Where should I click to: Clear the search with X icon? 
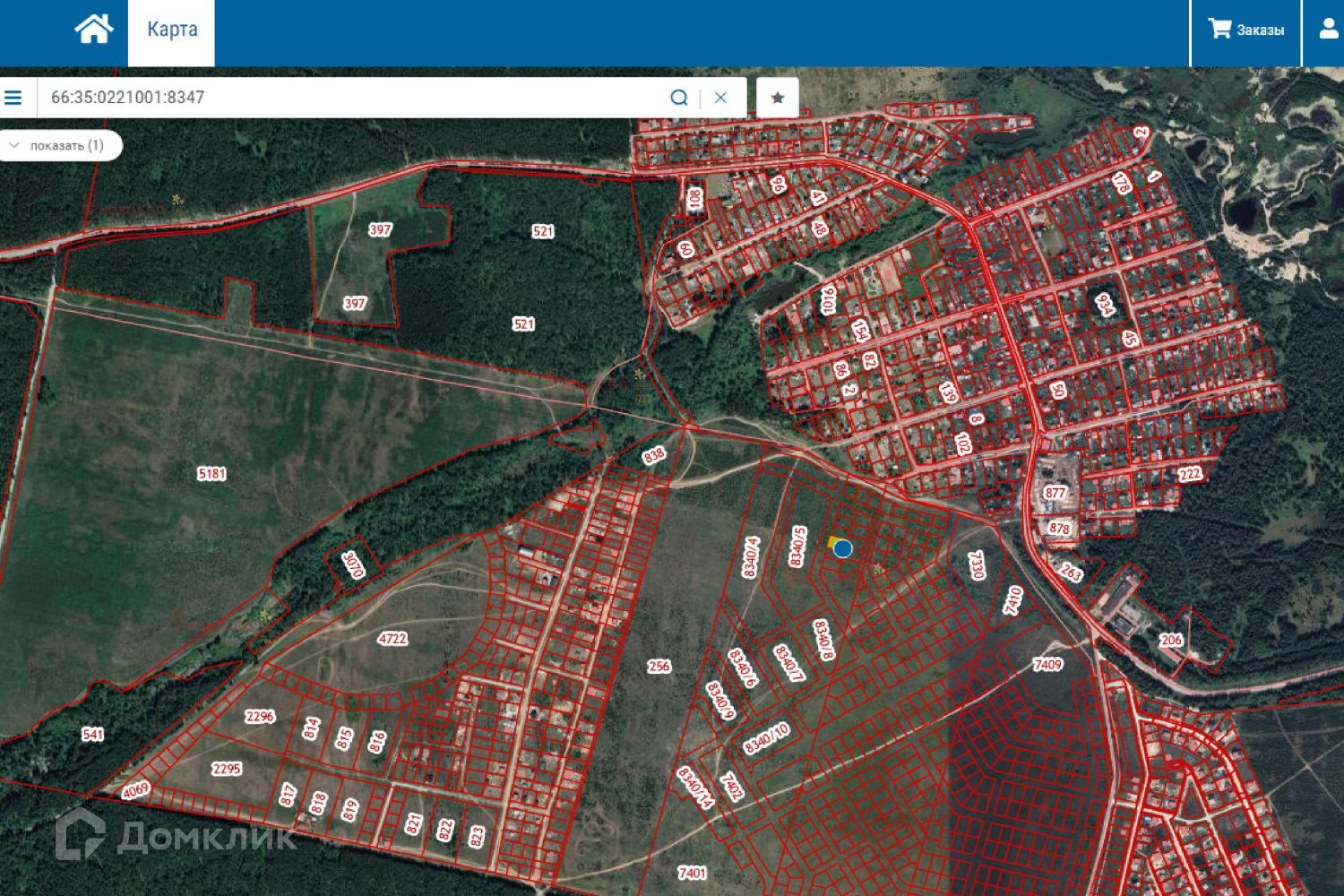point(720,98)
